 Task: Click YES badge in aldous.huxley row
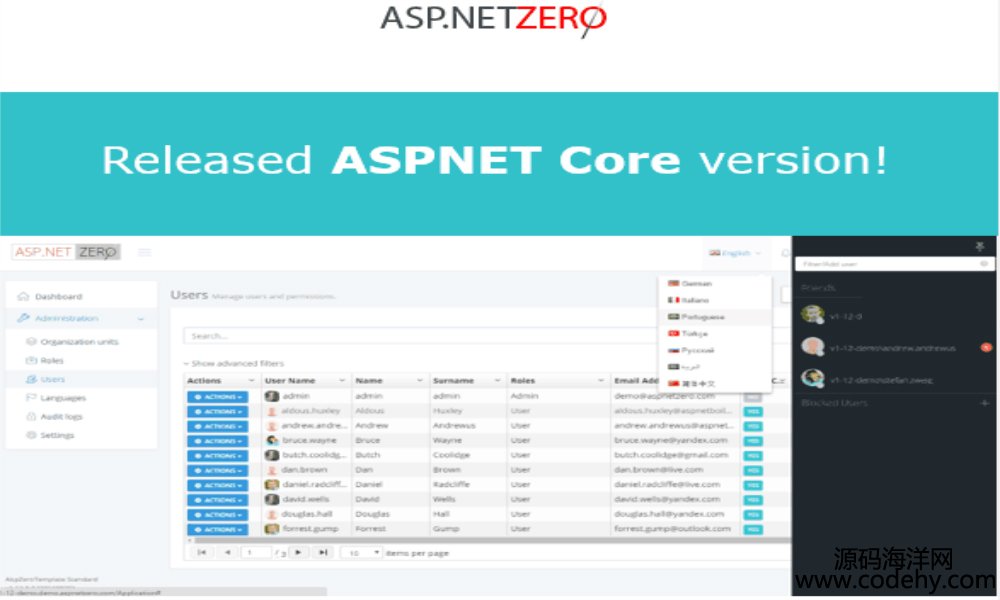[753, 411]
